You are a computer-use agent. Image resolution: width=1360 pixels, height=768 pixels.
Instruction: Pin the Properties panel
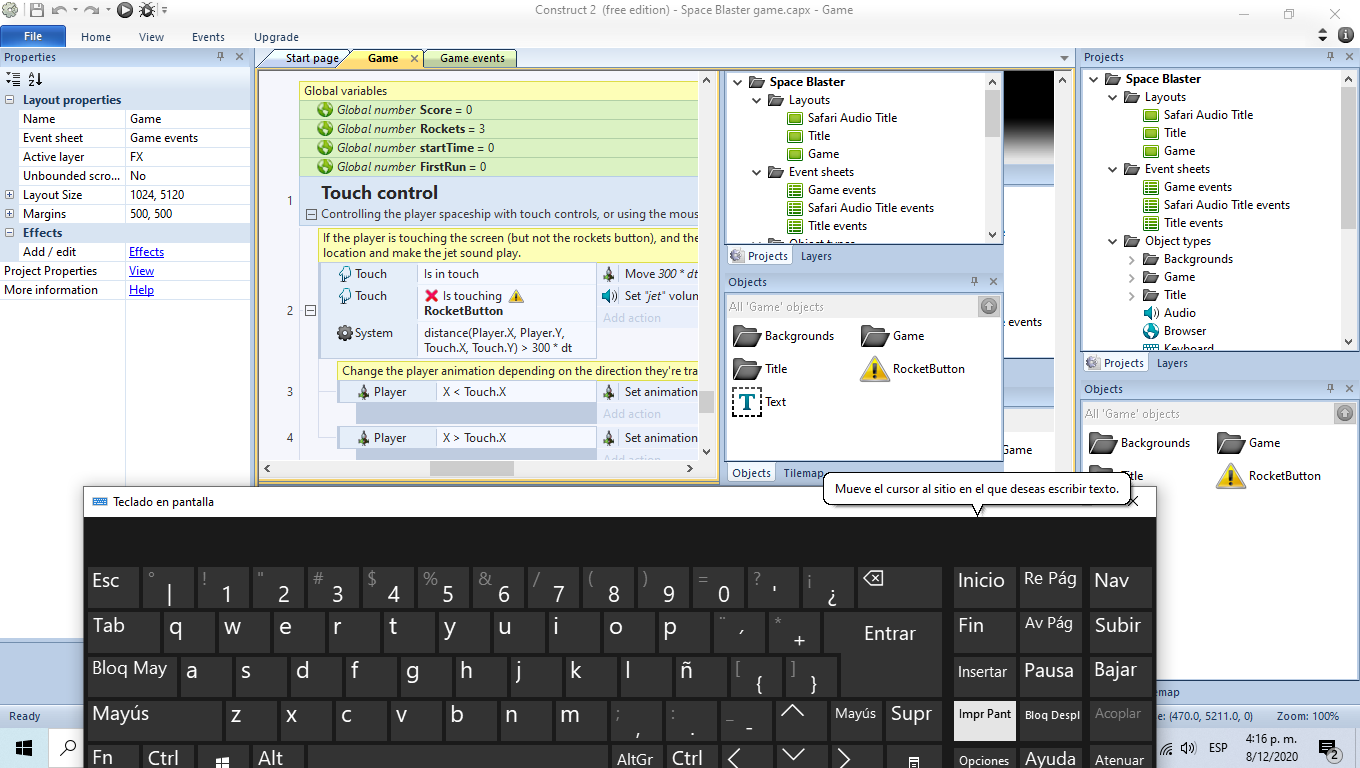pos(221,57)
